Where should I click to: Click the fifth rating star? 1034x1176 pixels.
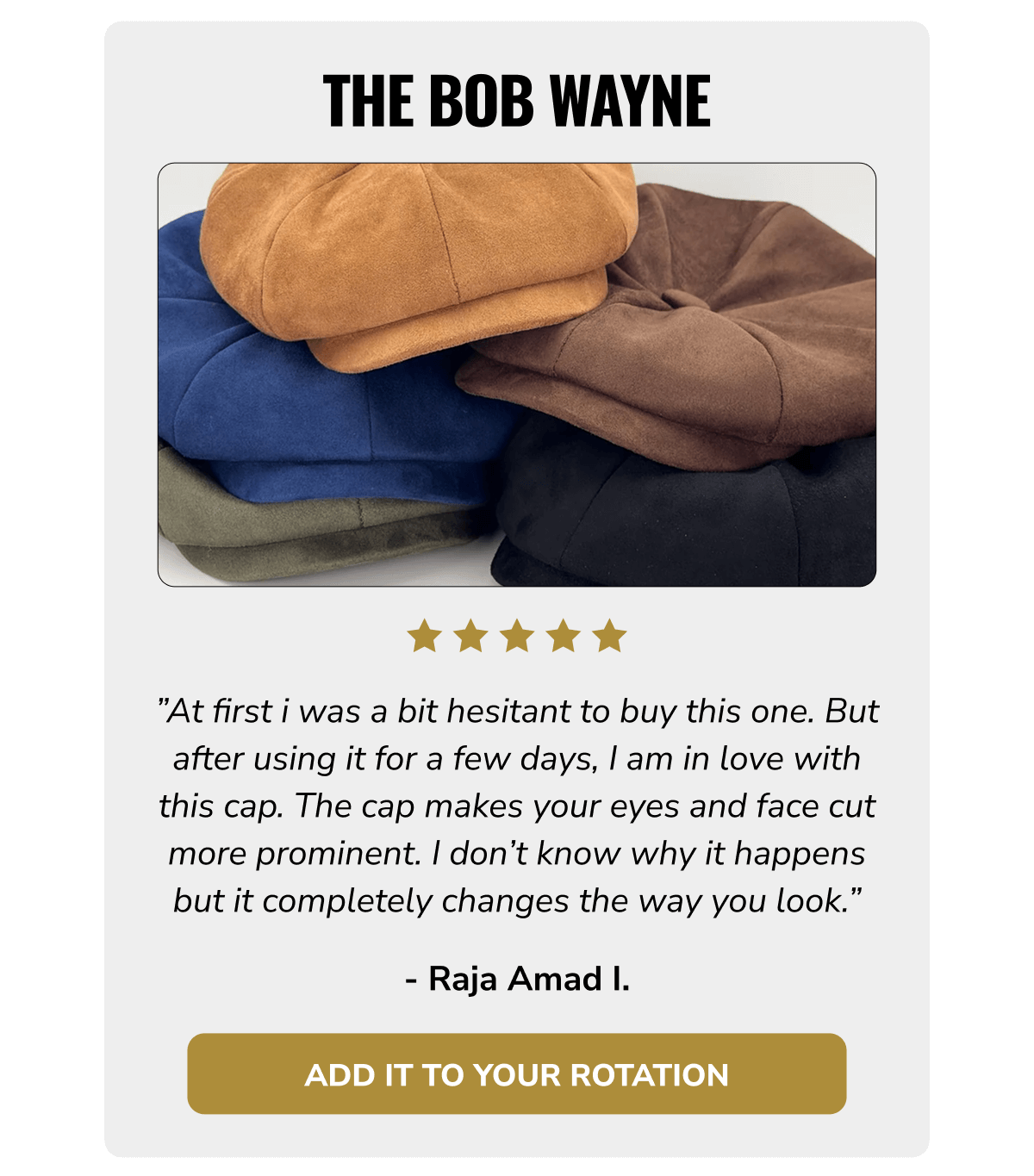pos(608,636)
